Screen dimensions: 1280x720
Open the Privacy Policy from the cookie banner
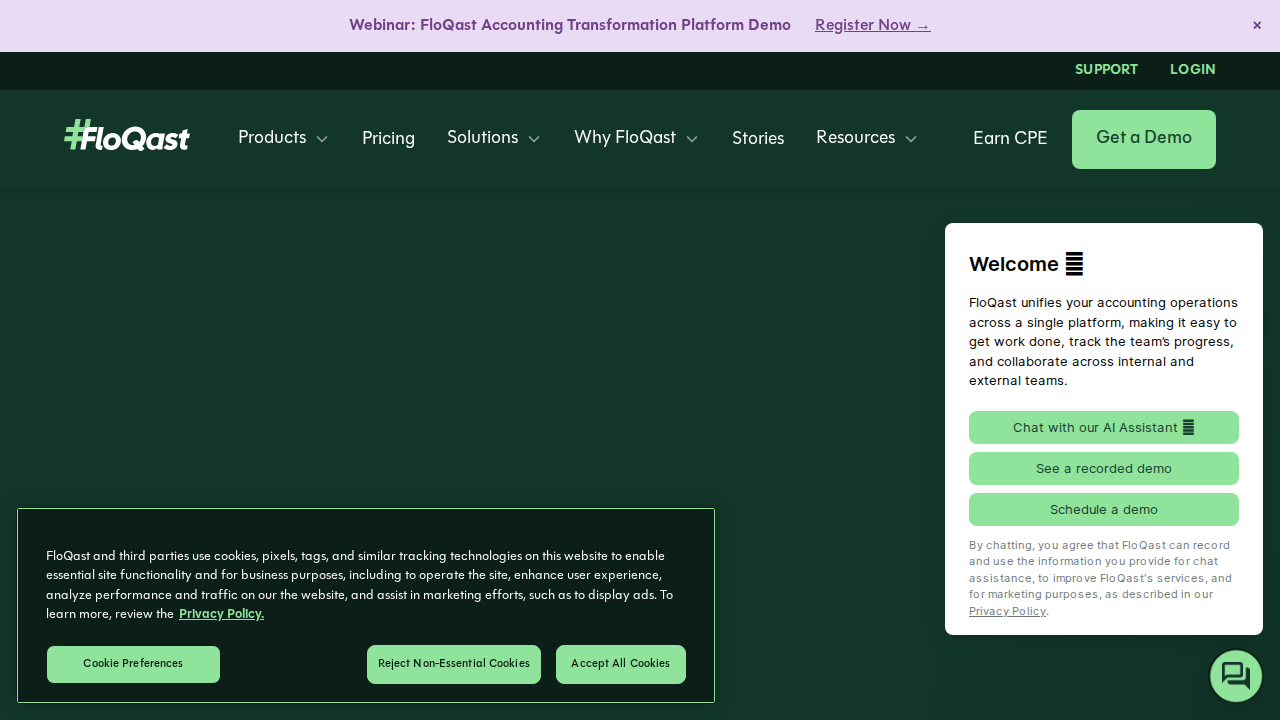(221, 614)
